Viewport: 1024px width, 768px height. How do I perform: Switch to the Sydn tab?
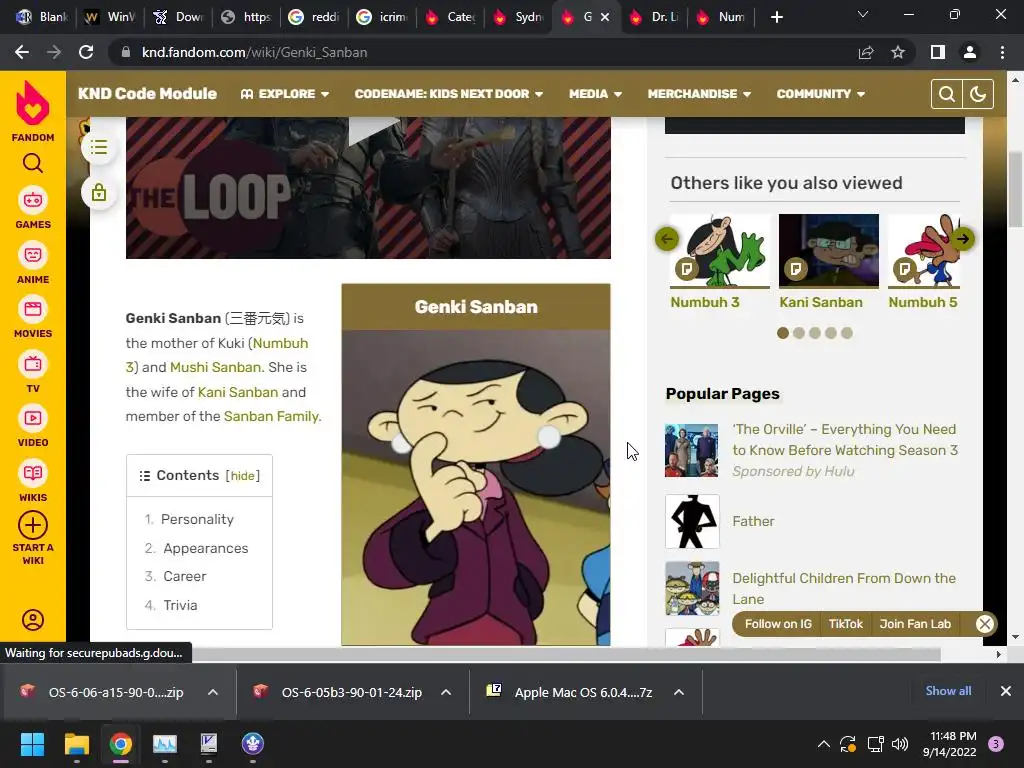click(518, 17)
